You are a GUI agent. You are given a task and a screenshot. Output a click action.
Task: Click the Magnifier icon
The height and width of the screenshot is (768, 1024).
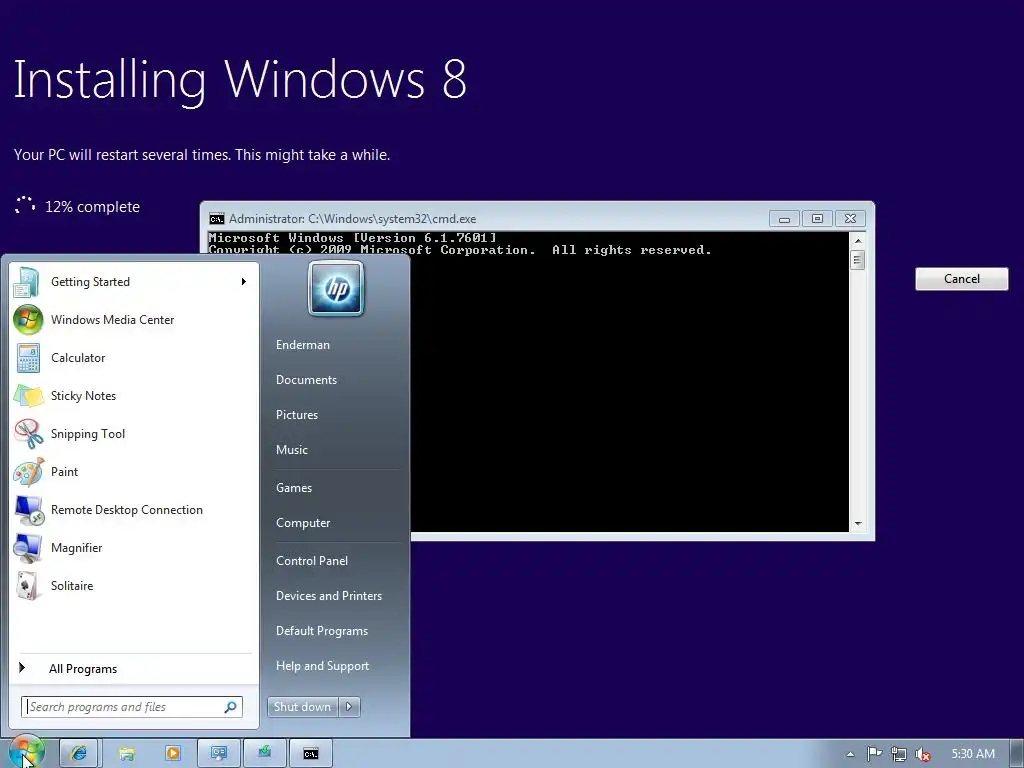point(28,548)
